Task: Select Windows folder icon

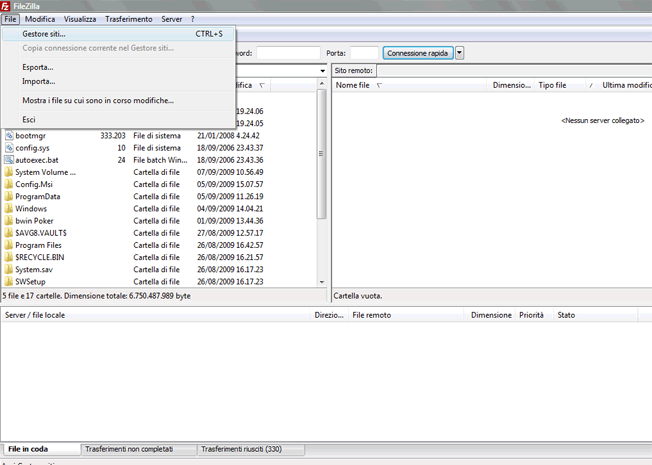Action: click(x=9, y=208)
